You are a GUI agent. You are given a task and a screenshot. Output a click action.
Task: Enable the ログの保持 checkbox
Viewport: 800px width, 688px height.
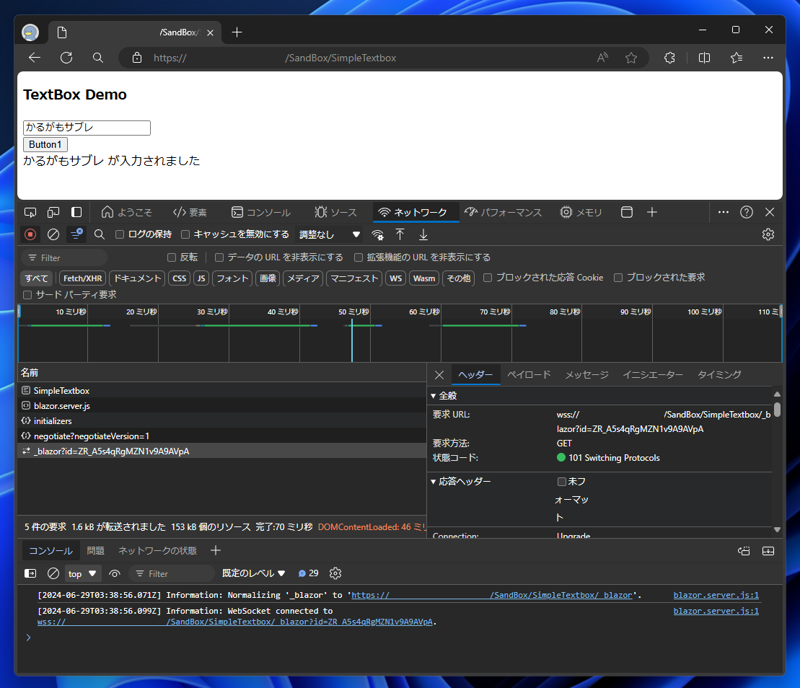(x=119, y=234)
